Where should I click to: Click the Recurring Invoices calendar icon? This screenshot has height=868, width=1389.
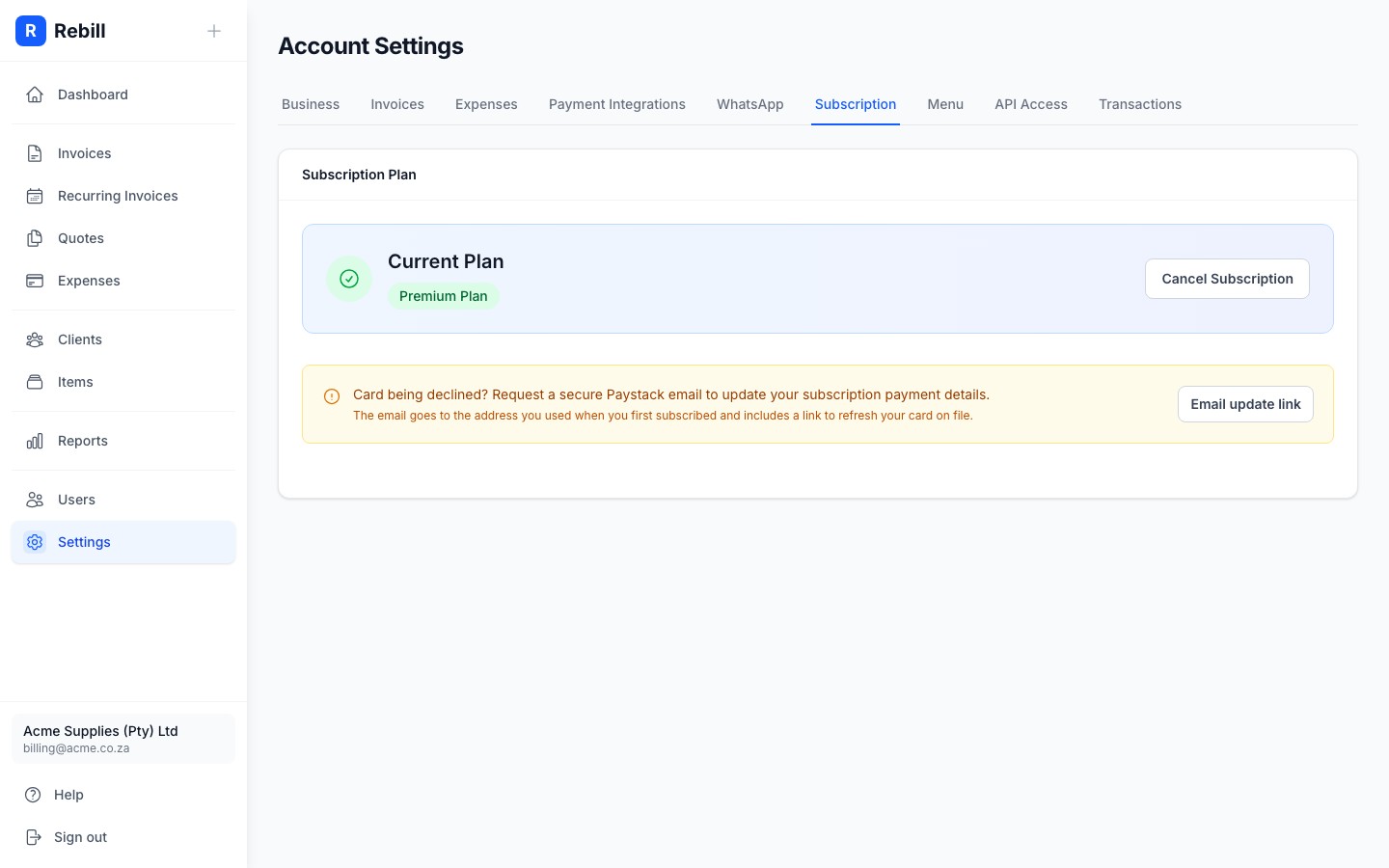[35, 196]
